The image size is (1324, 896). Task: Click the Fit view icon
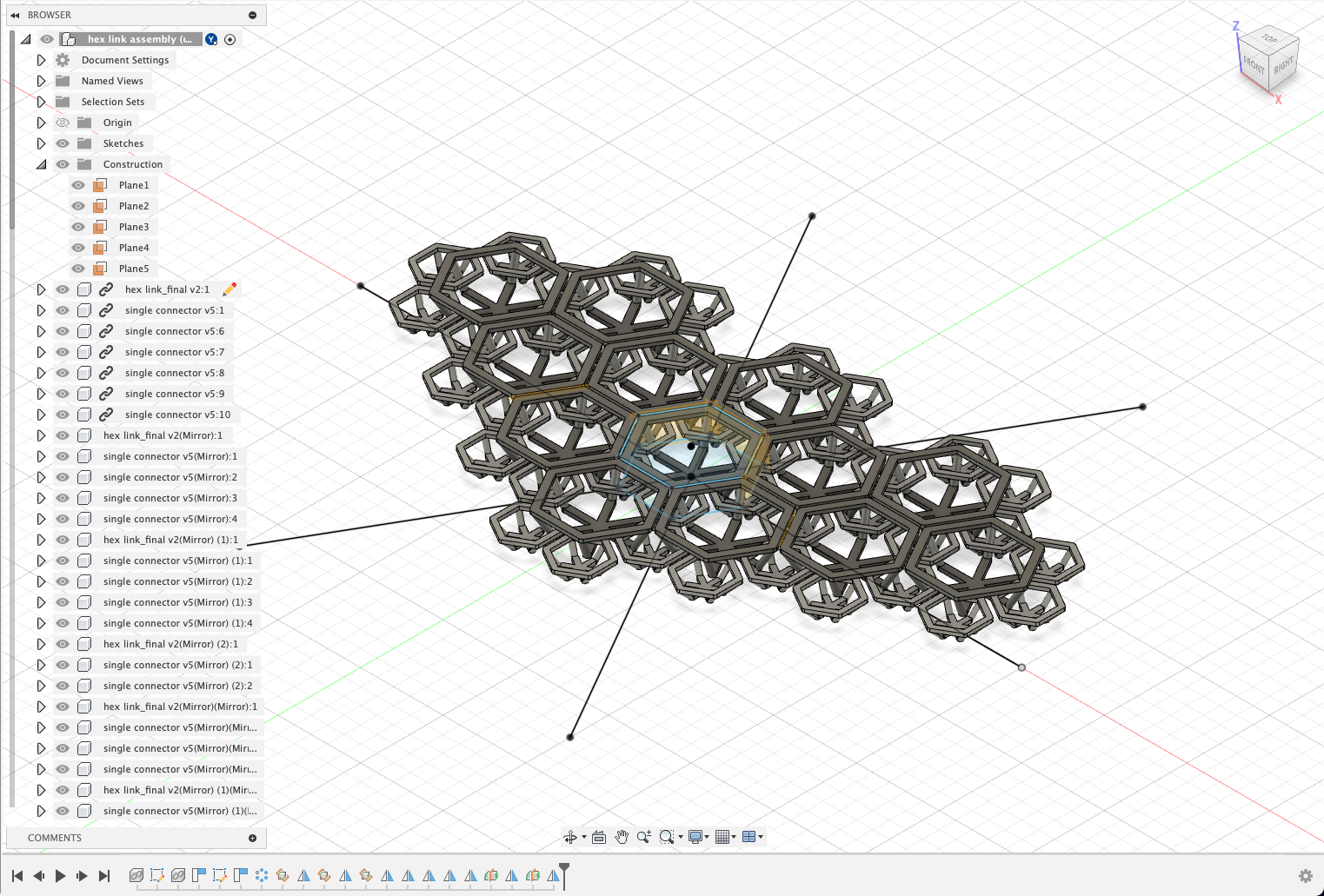tap(665, 837)
